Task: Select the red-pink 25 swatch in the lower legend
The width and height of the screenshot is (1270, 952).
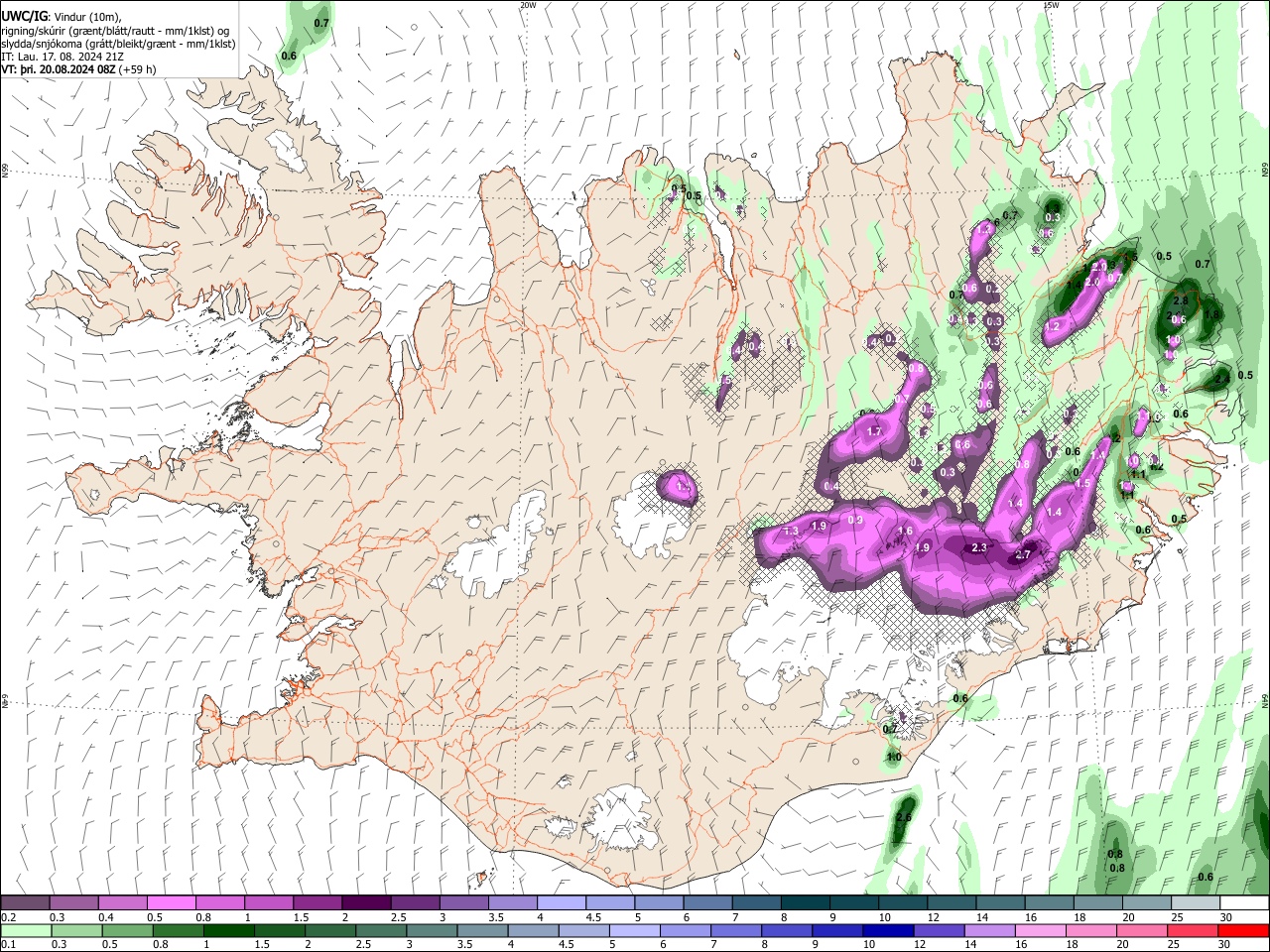Action: 1192,931
